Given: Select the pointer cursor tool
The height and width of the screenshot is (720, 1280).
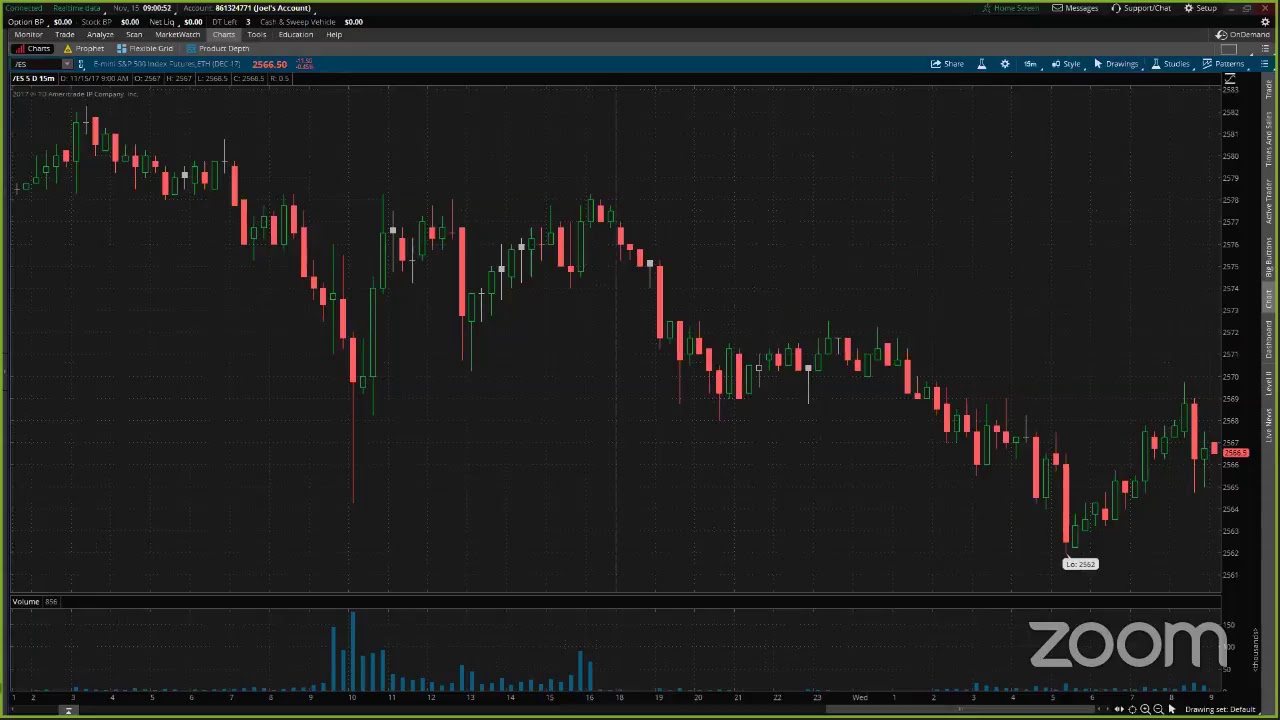Looking at the screenshot, I should [x=1172, y=710].
